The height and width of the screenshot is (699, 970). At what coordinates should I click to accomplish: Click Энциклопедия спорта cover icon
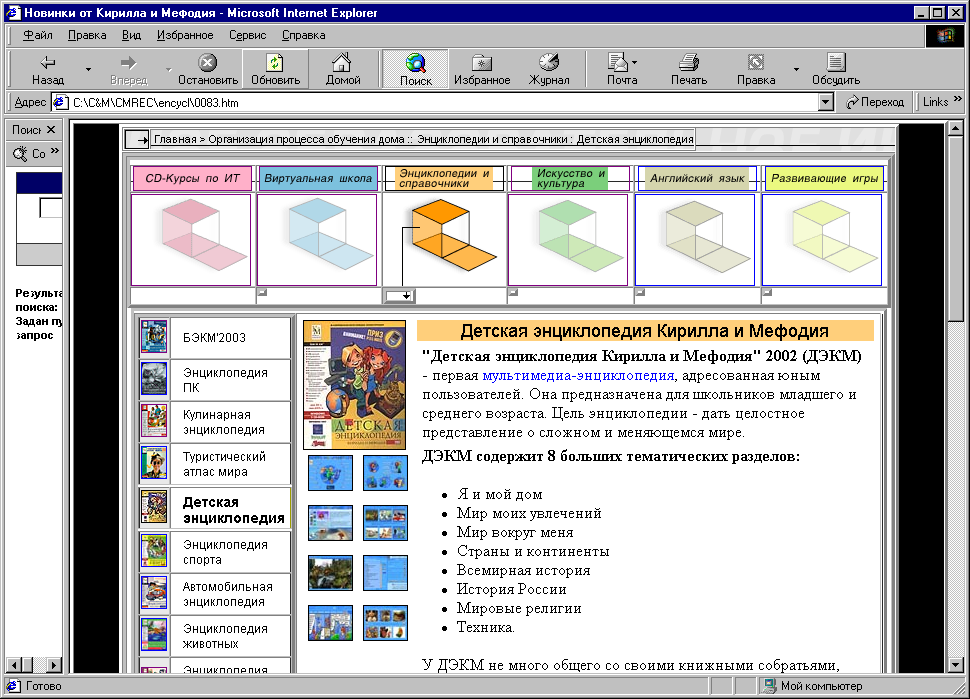tap(153, 551)
